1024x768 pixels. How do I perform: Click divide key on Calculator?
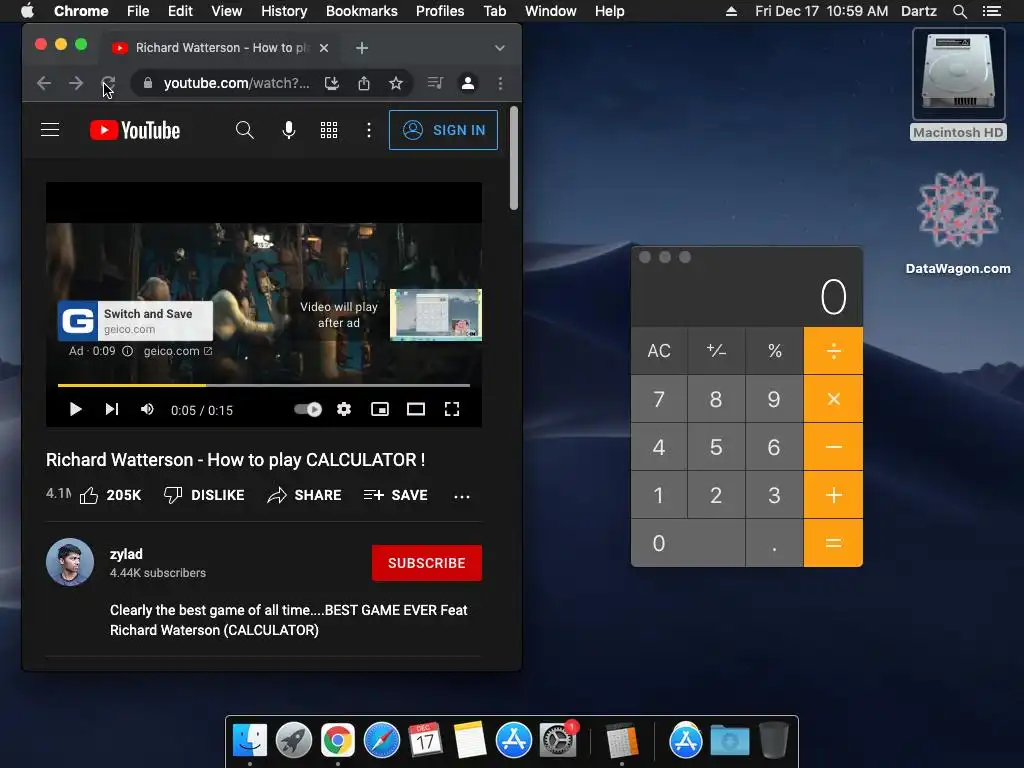833,351
